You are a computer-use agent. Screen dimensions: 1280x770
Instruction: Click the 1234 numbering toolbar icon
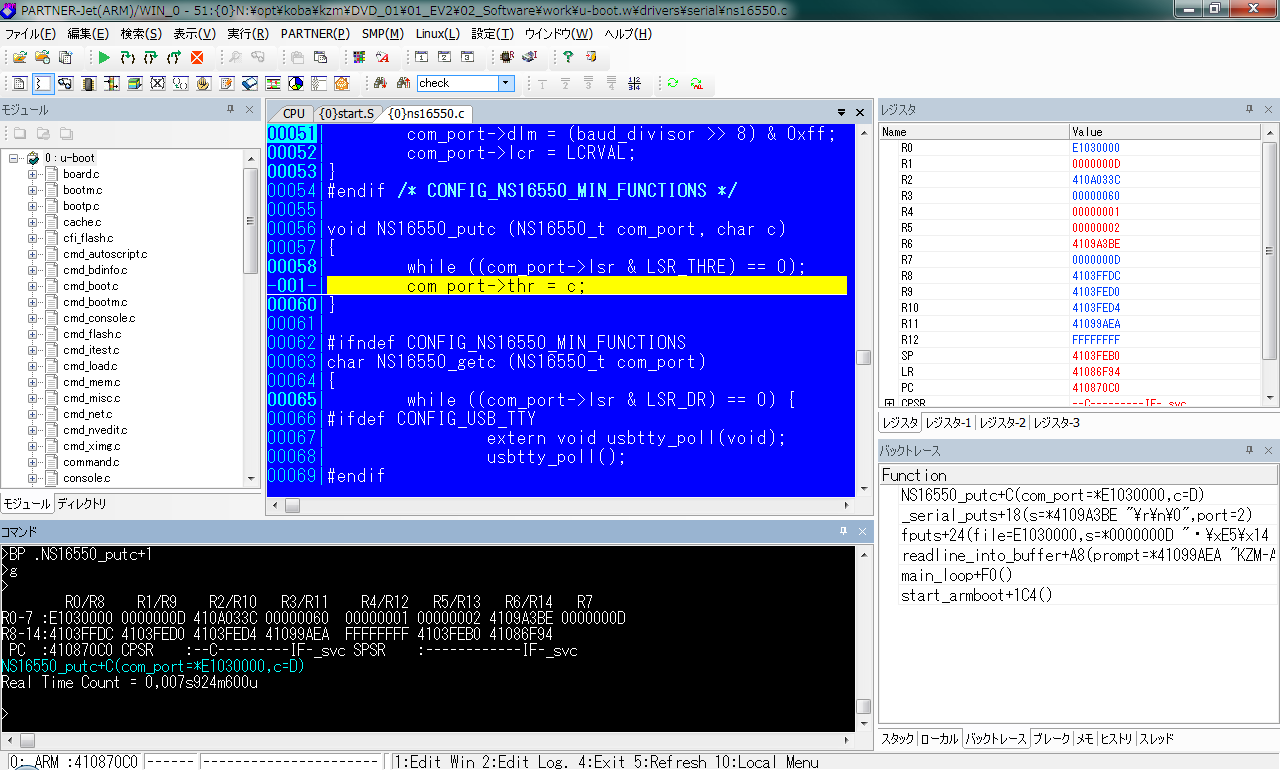(634, 84)
